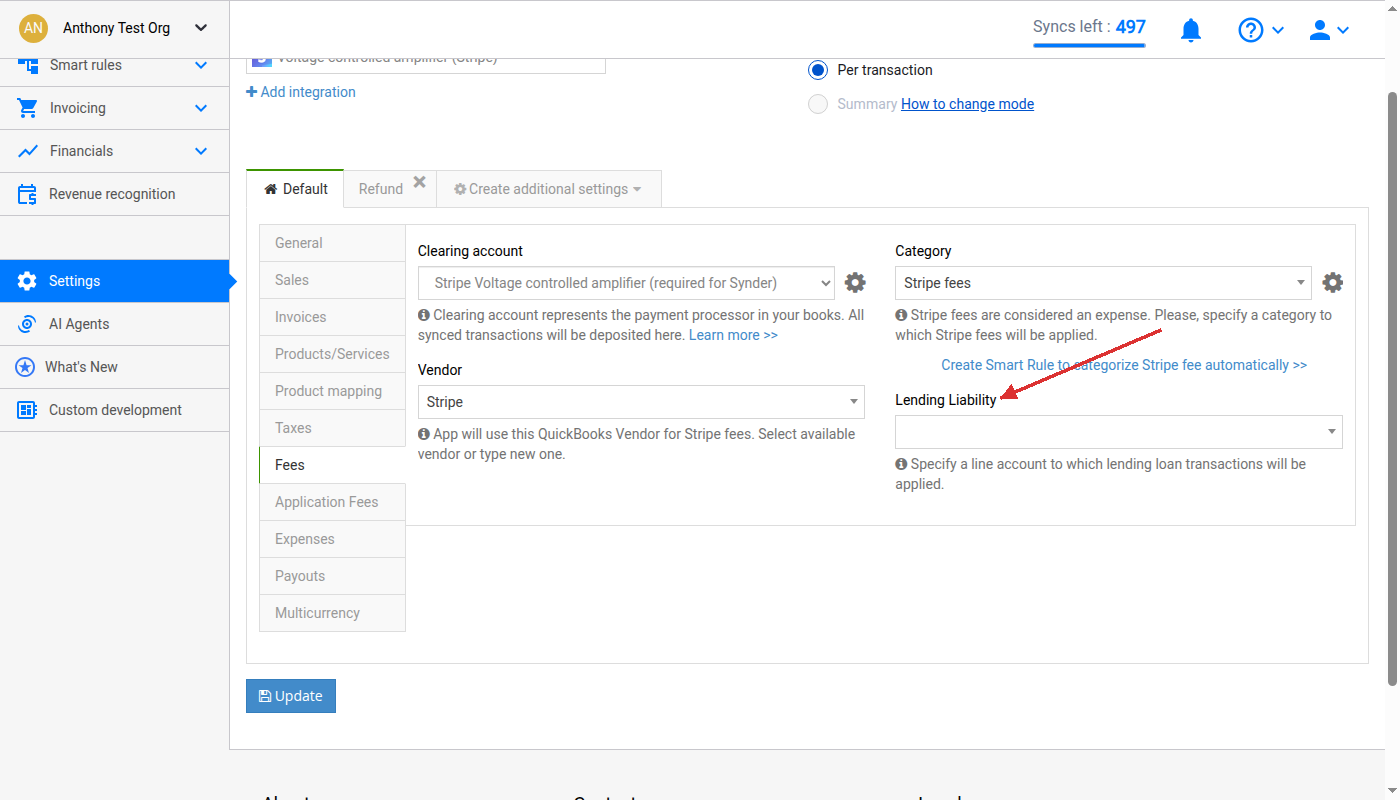Expand the Invoicing chevron

[201, 108]
